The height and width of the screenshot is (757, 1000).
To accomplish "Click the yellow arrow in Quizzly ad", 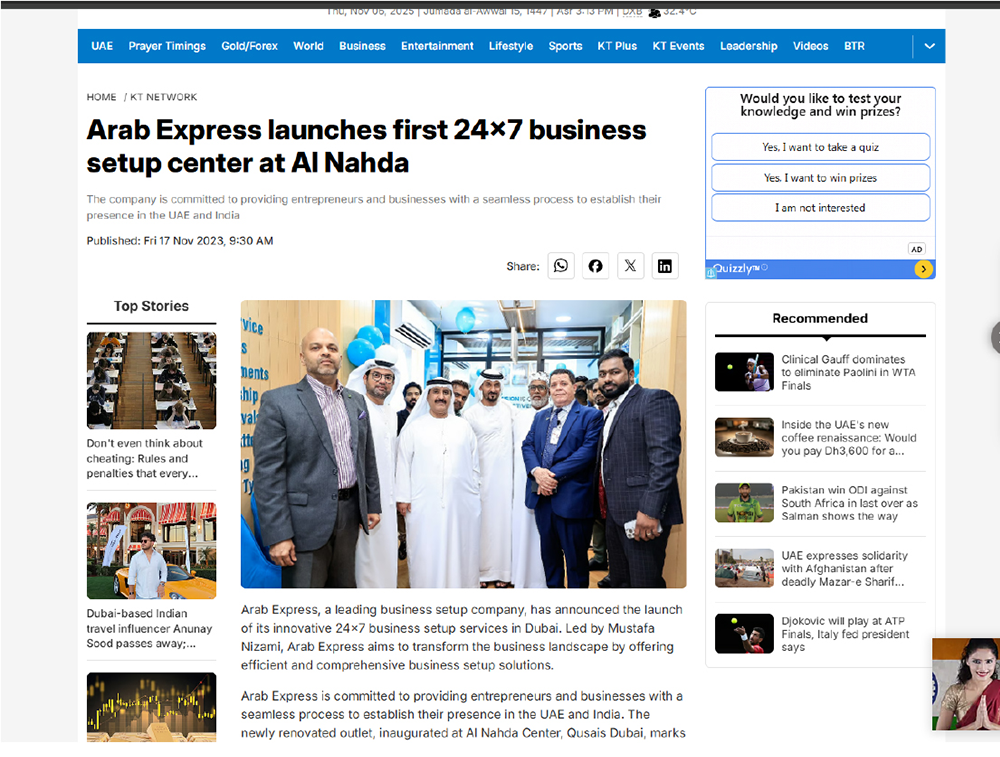I will click(x=923, y=269).
